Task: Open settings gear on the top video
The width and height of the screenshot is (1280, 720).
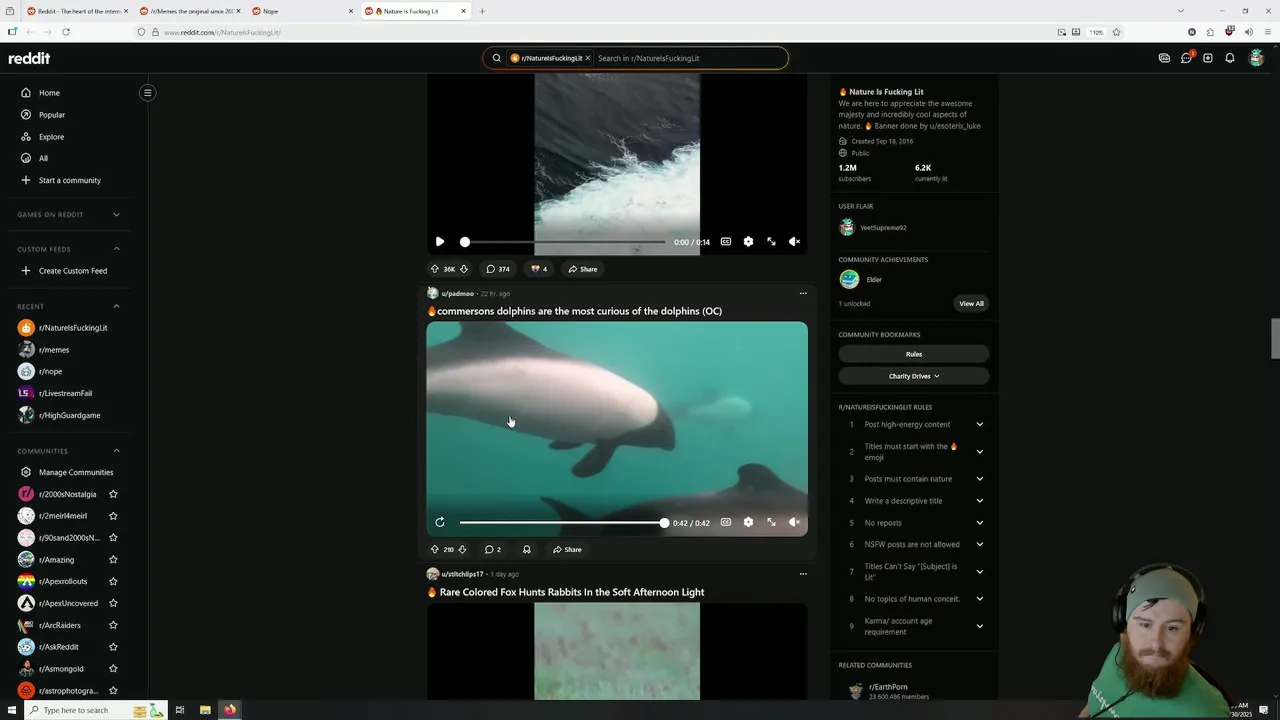Action: pos(748,242)
